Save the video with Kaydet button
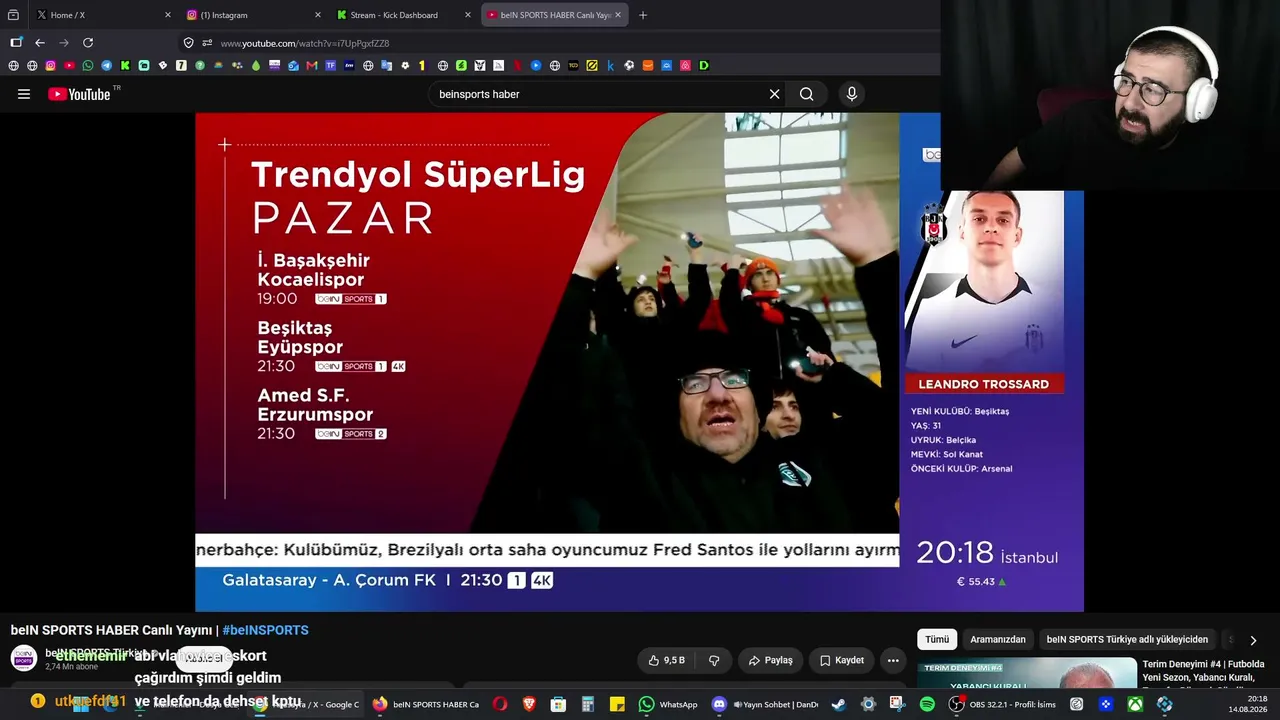This screenshot has height=720, width=1280. tap(841, 660)
